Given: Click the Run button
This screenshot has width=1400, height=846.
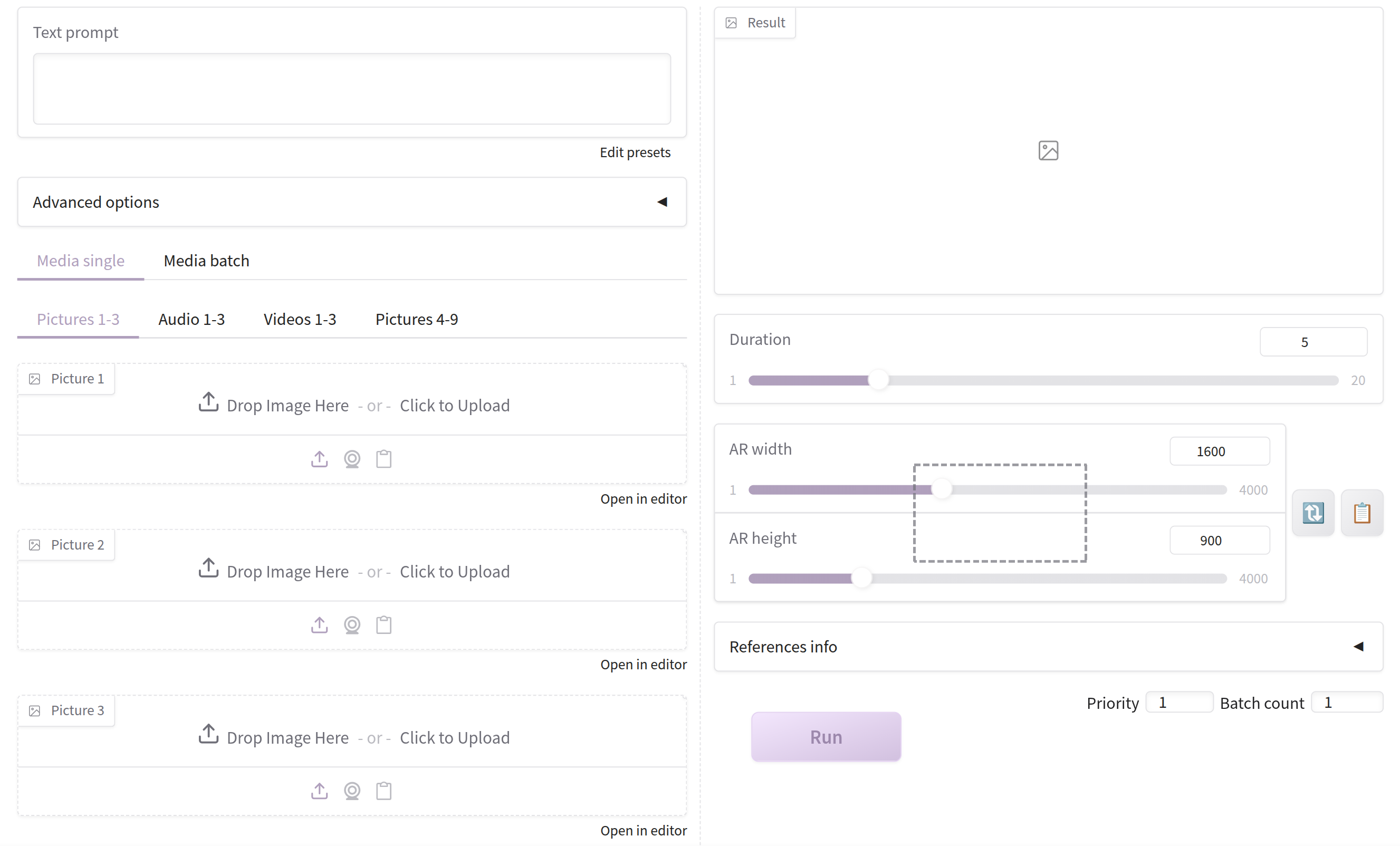Looking at the screenshot, I should tap(826, 736).
